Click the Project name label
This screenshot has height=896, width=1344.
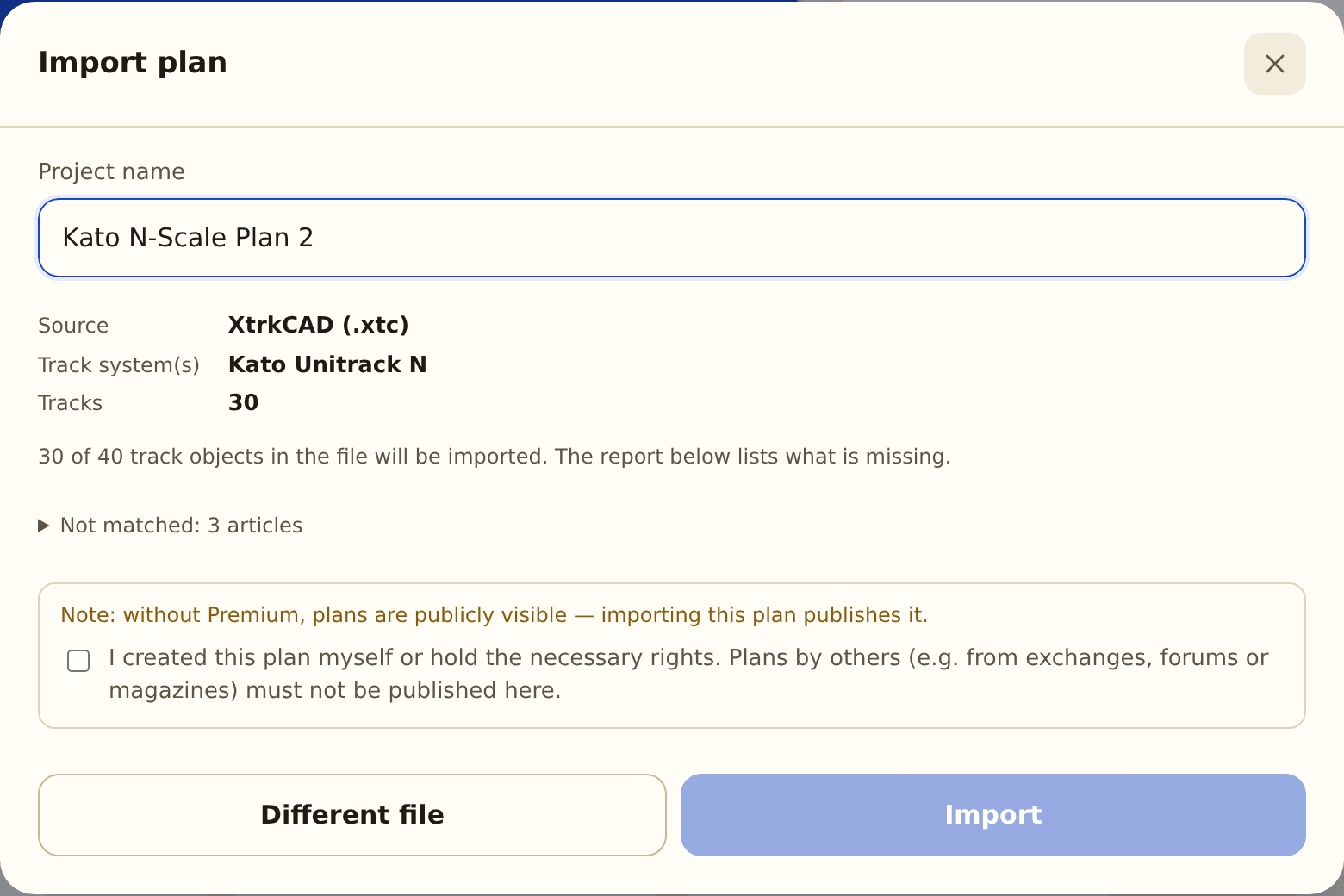[x=112, y=171]
